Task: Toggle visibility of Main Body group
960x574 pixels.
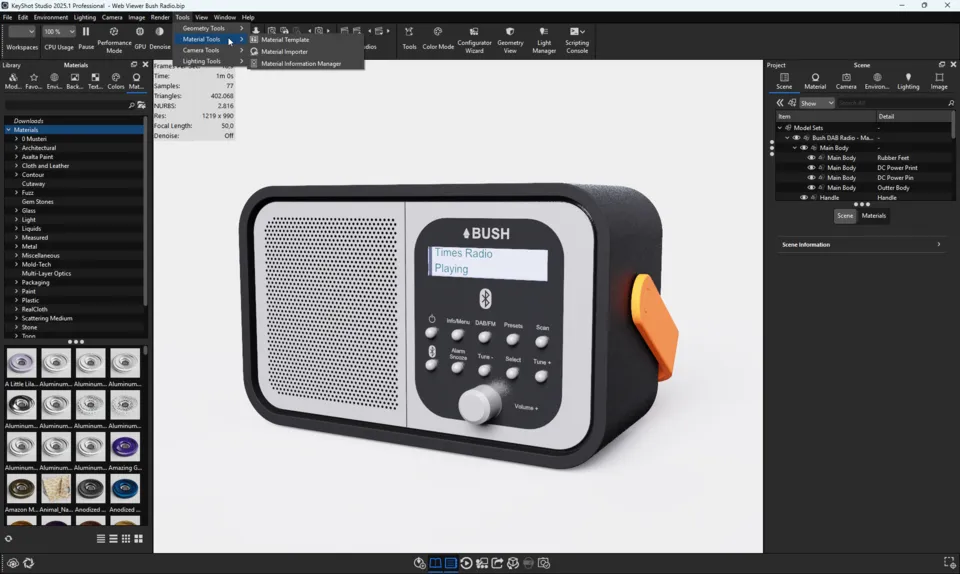Action: click(804, 147)
